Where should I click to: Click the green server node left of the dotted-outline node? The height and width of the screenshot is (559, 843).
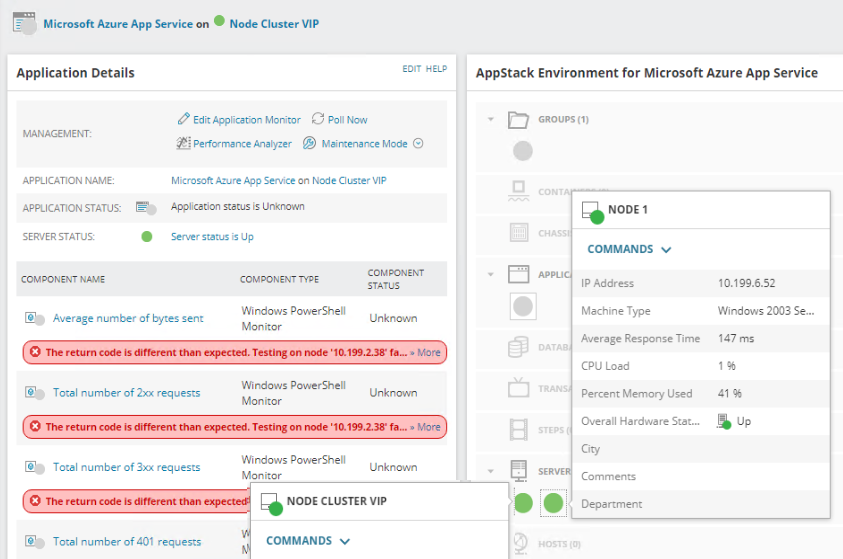tap(523, 503)
